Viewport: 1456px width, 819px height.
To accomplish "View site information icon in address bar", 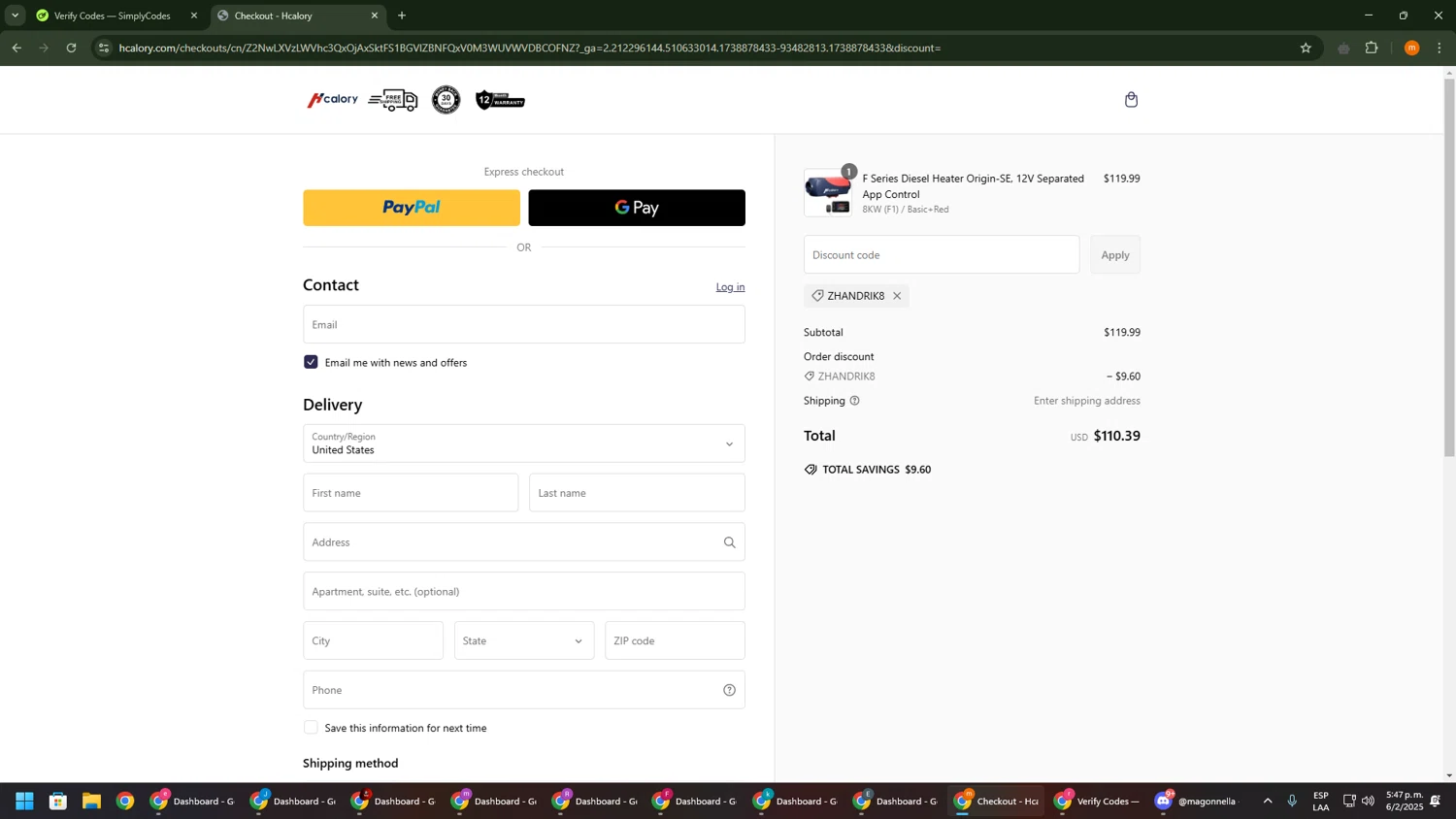I will (x=104, y=48).
